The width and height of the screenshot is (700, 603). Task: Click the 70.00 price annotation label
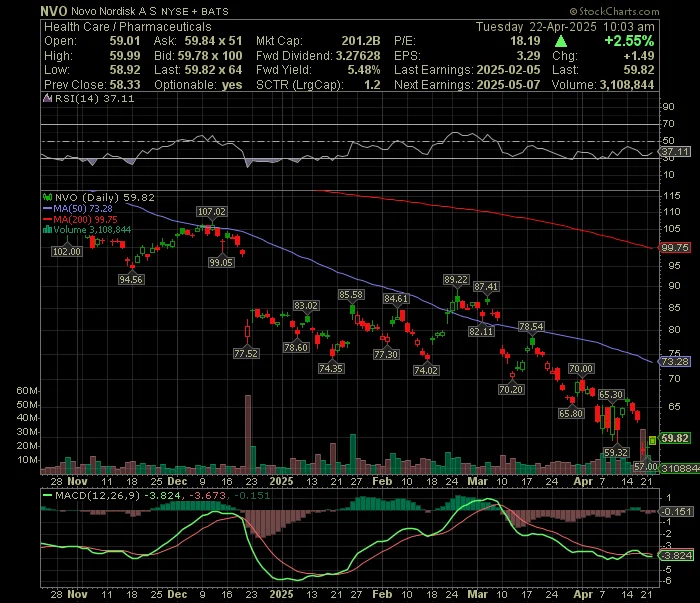pos(581,369)
